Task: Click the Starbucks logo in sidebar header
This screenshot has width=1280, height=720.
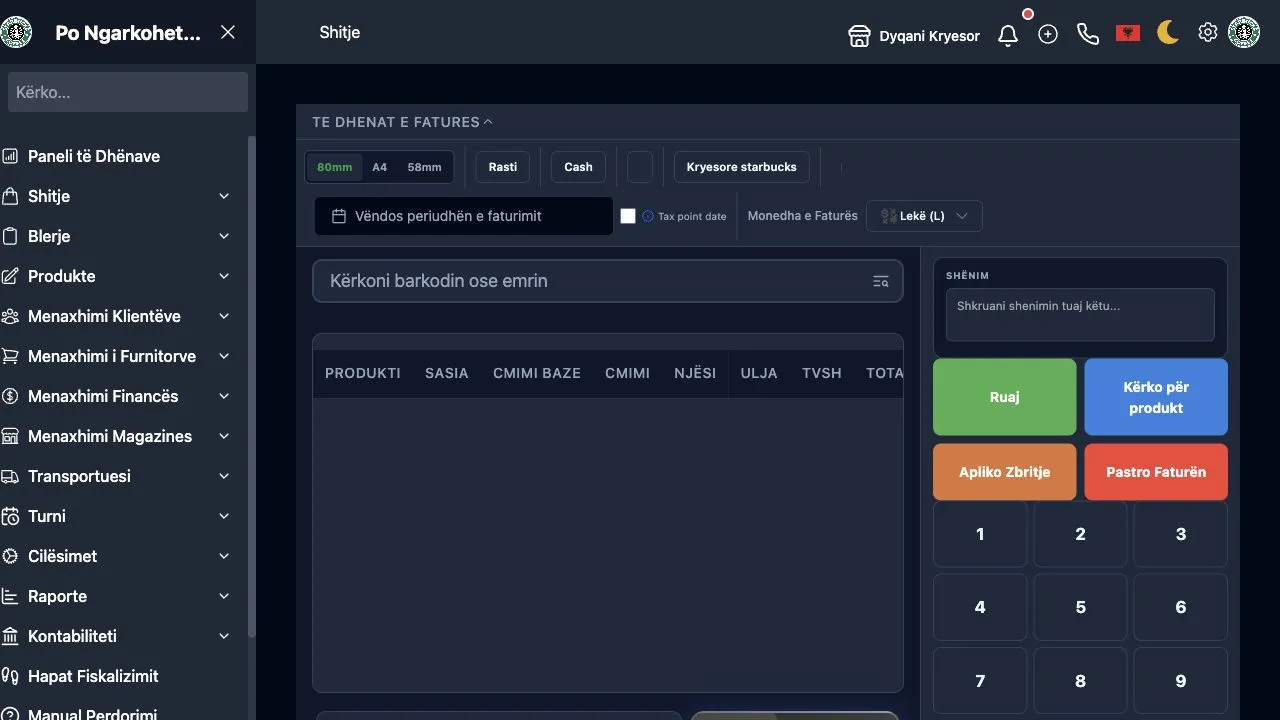Action: pos(16,32)
